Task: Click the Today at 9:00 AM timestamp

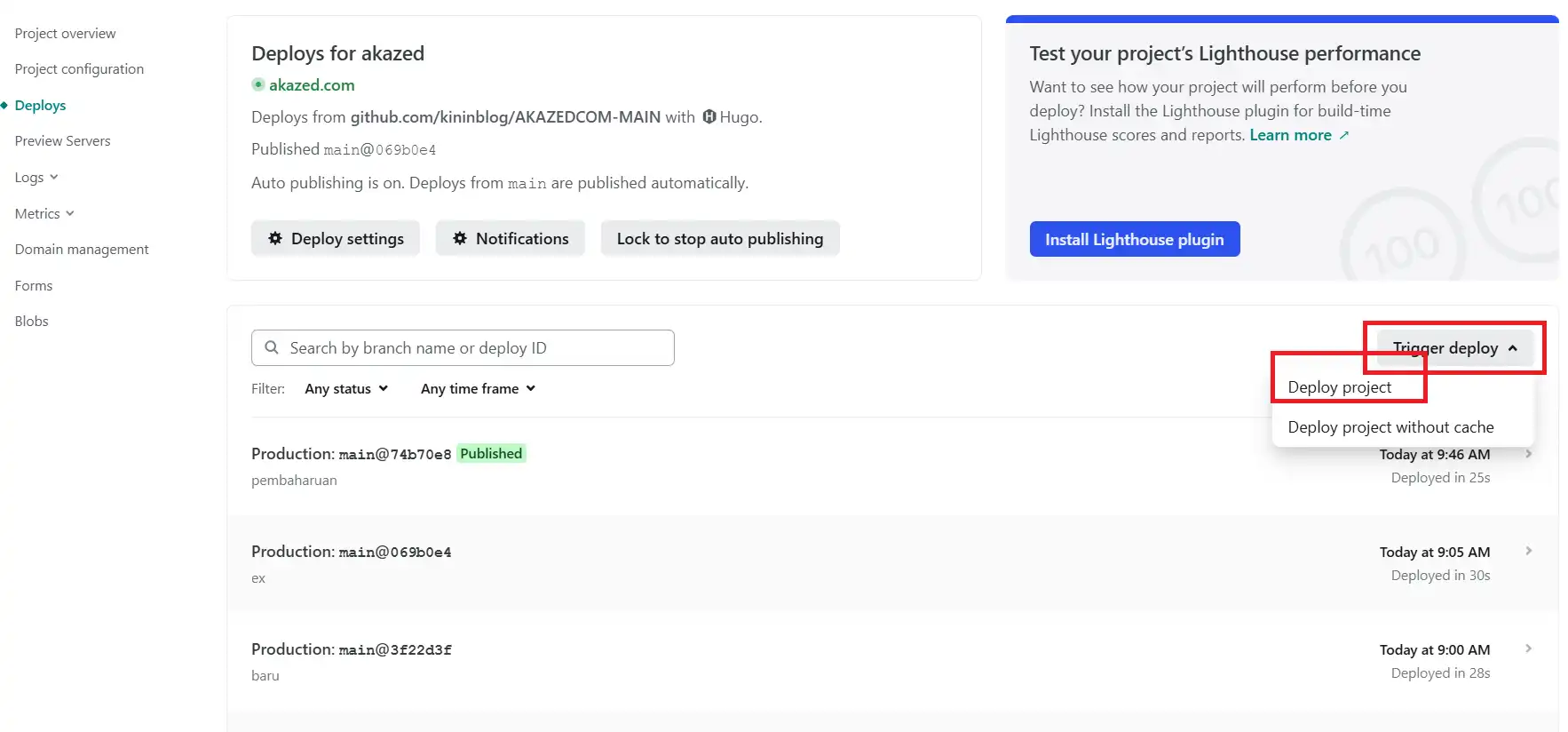Action: pyautogui.click(x=1435, y=649)
